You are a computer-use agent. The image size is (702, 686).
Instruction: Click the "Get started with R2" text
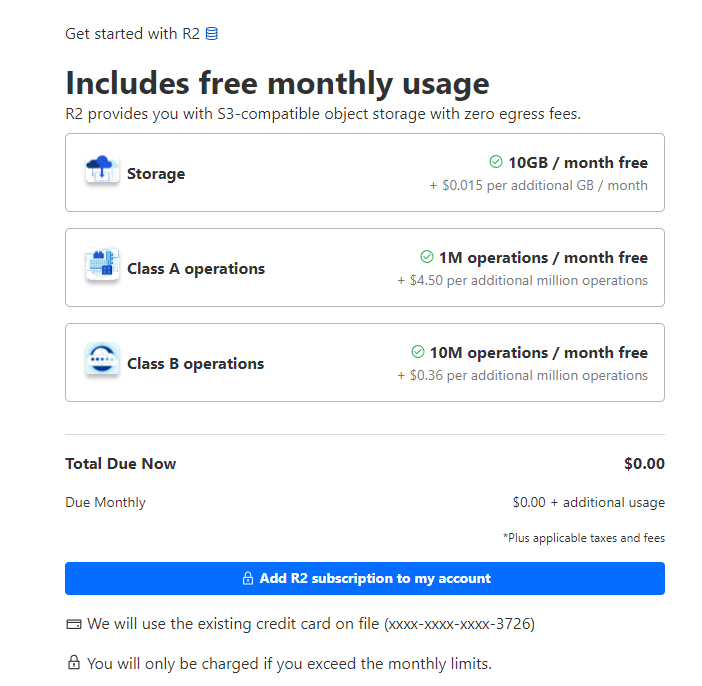[132, 34]
